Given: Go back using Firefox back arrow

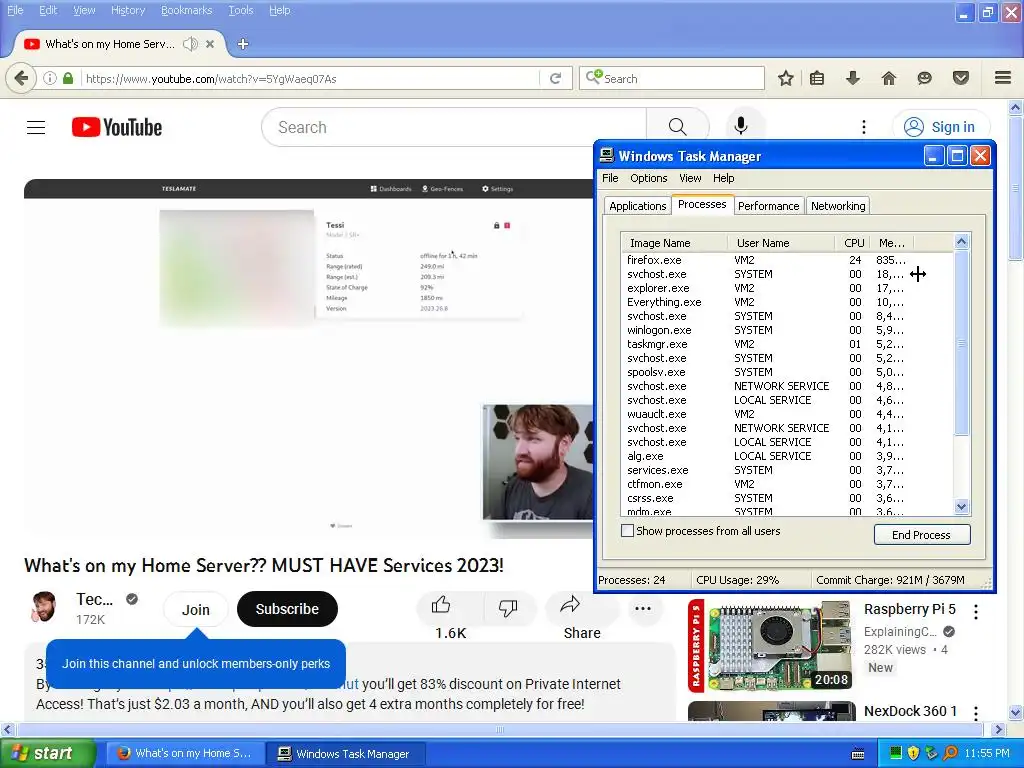Looking at the screenshot, I should 21,78.
